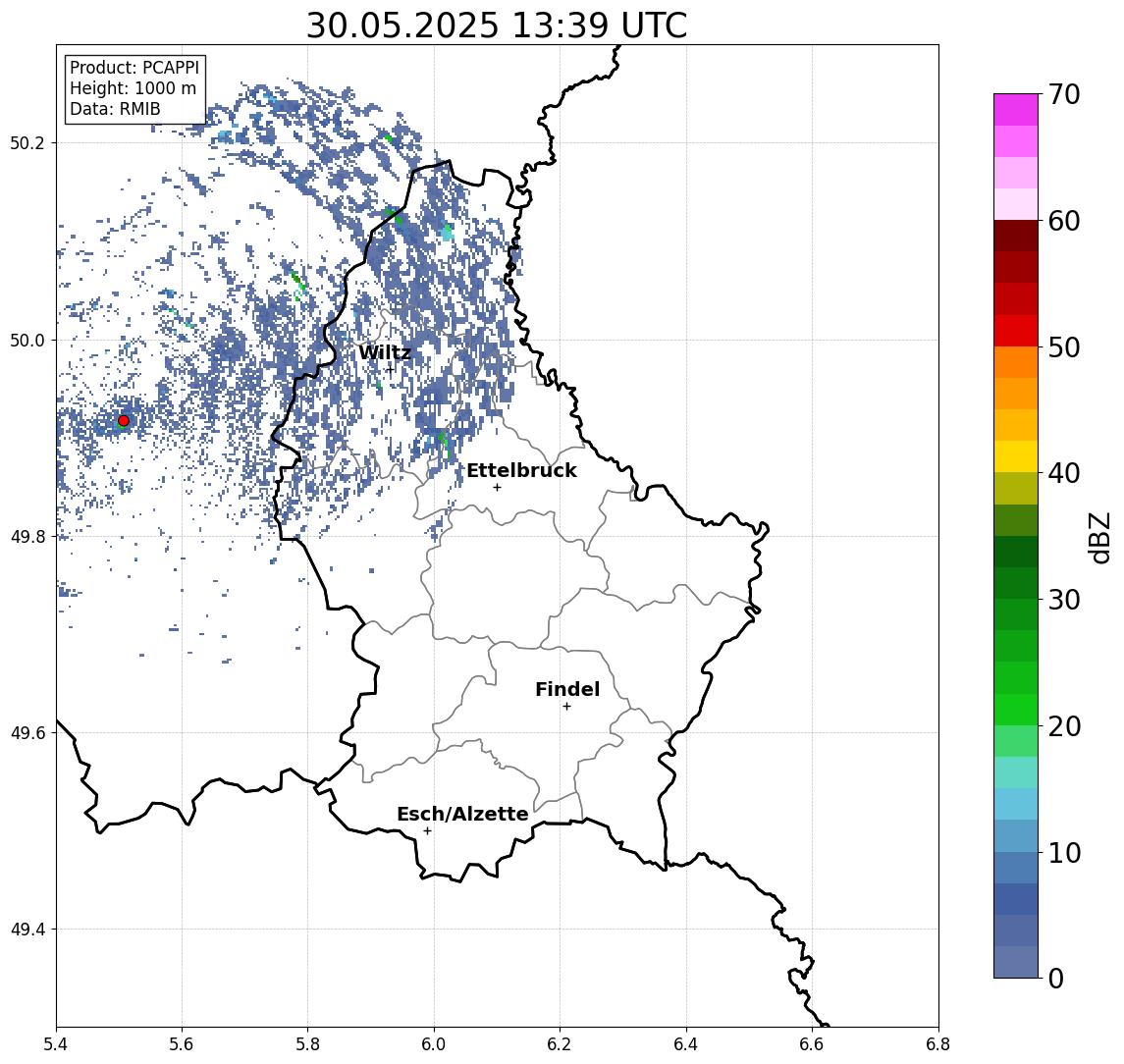Click the 5.8 longitude tick label
1124x1064 pixels.
pos(307,1044)
